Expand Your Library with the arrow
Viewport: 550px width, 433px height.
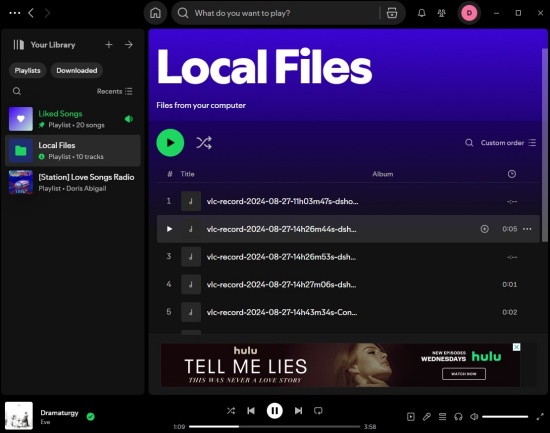(x=129, y=45)
